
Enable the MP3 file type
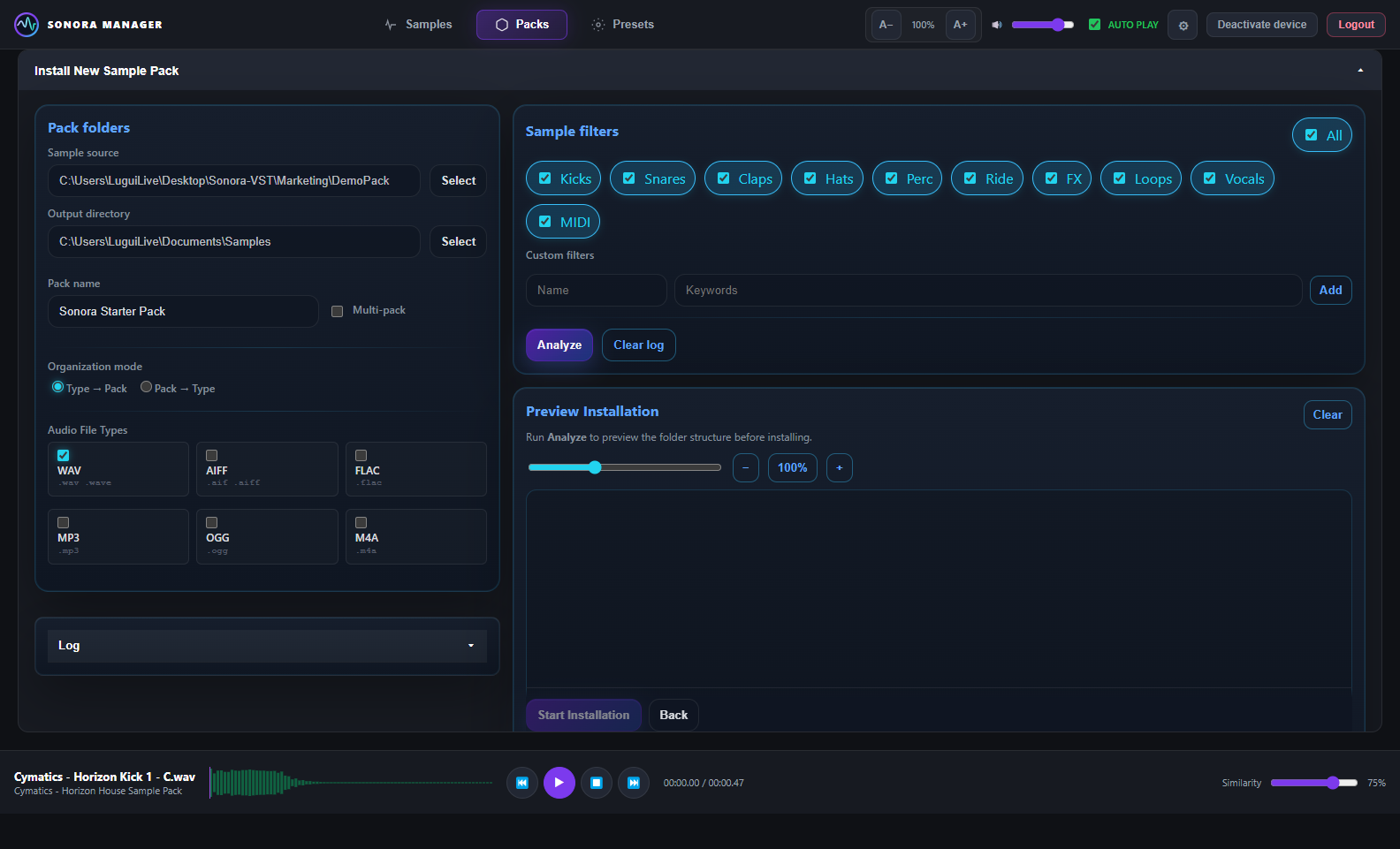[64, 523]
